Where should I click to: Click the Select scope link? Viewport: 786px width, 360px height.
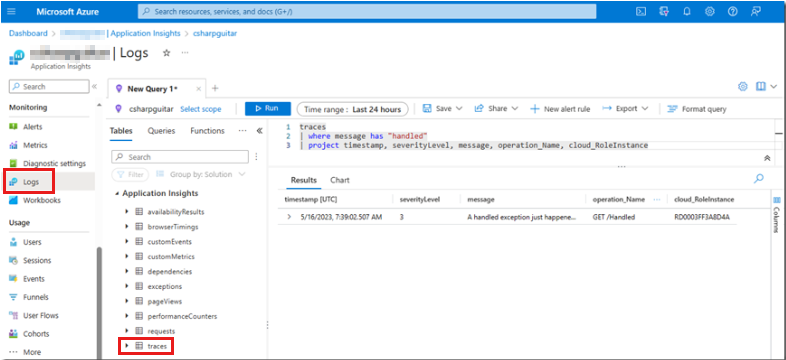pos(201,109)
